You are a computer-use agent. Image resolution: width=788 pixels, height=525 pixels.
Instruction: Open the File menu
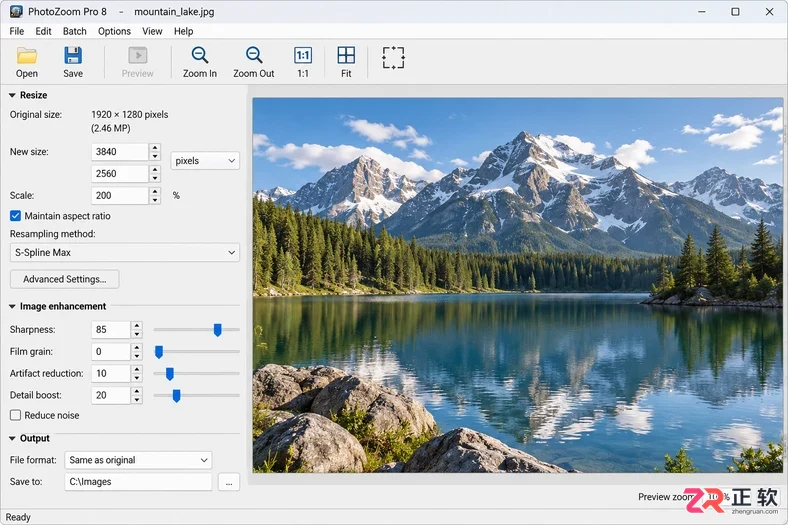tap(17, 31)
